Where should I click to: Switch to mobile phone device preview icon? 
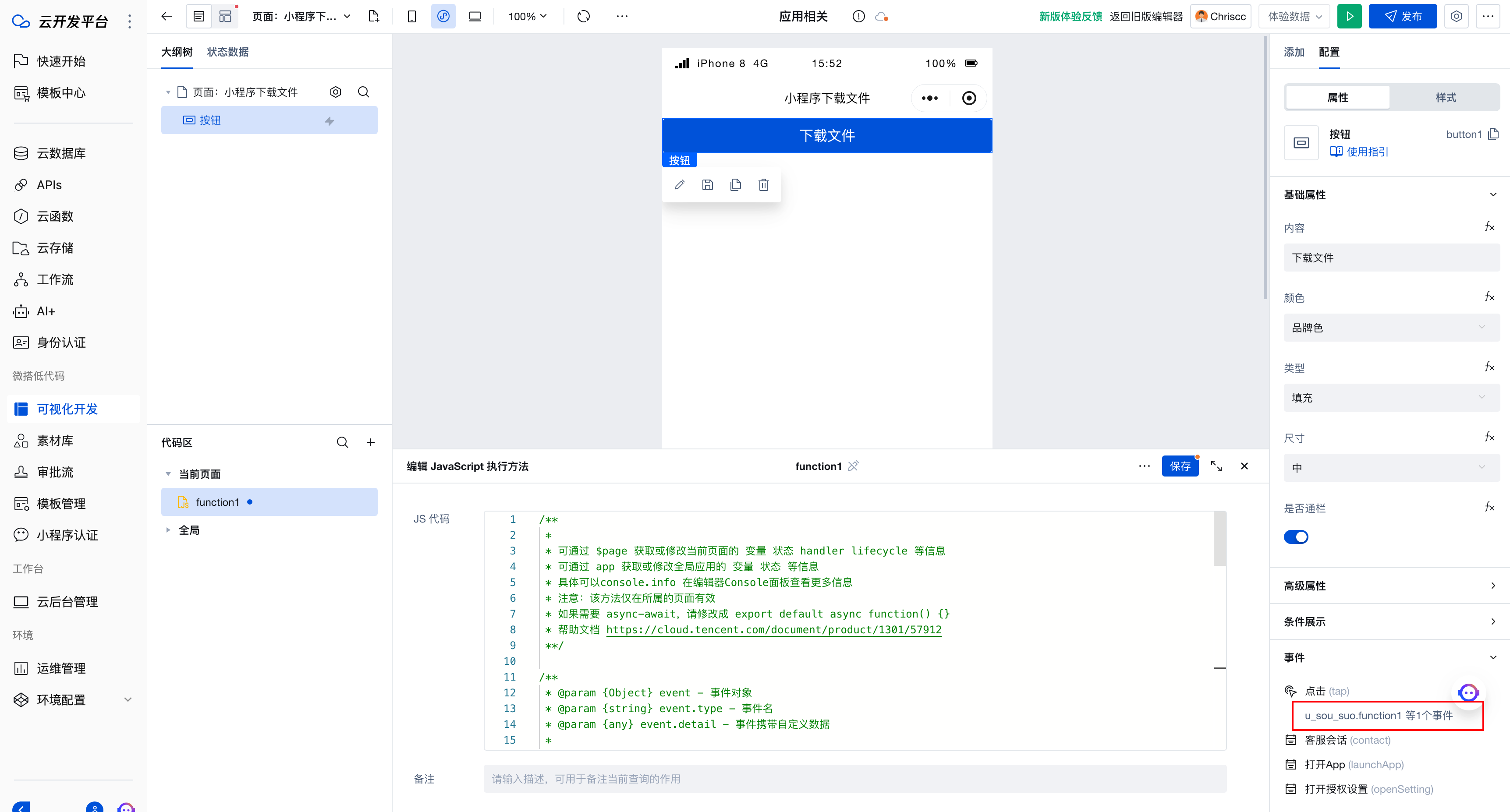[x=411, y=16]
